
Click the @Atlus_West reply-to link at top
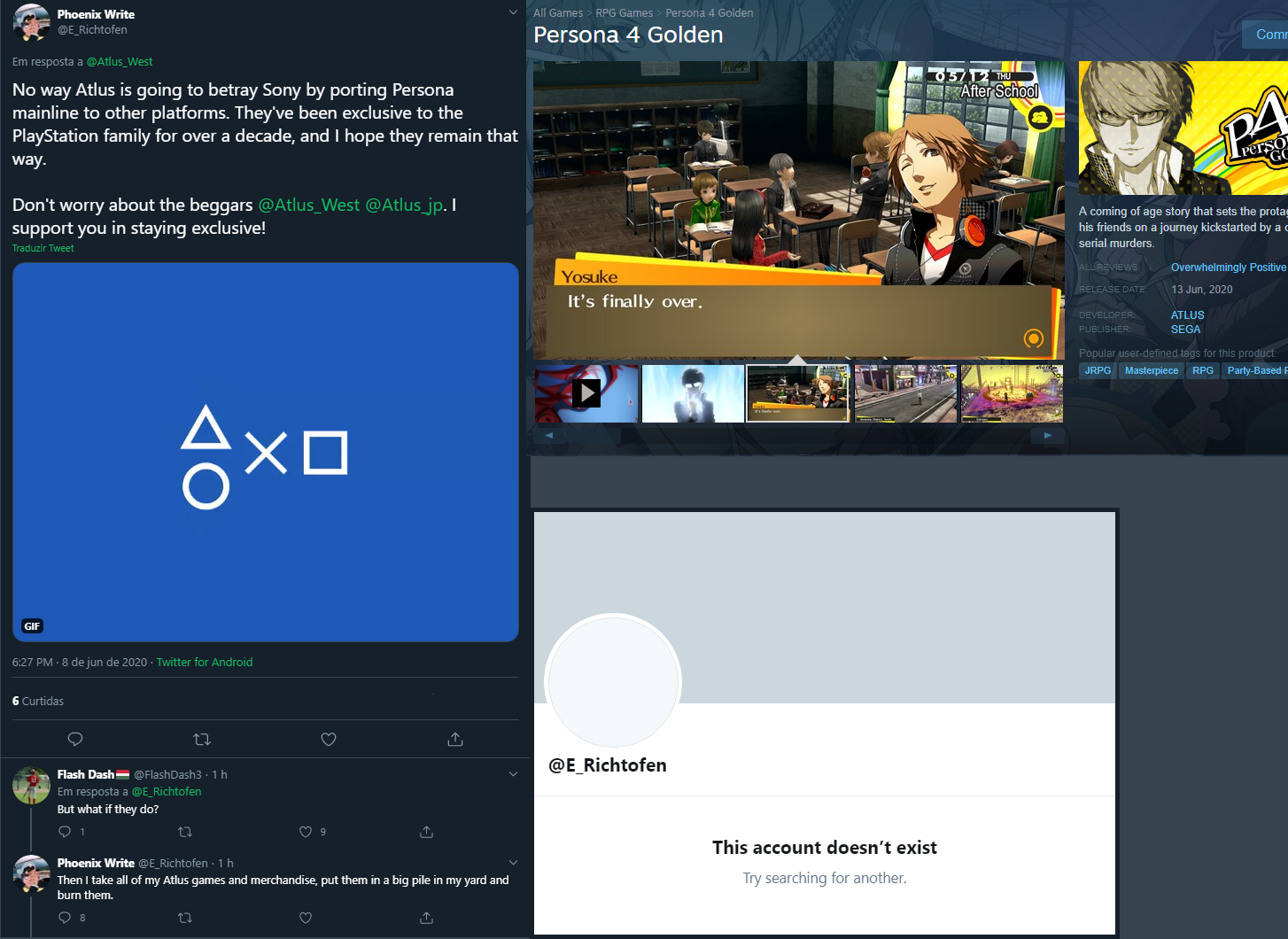point(120,62)
